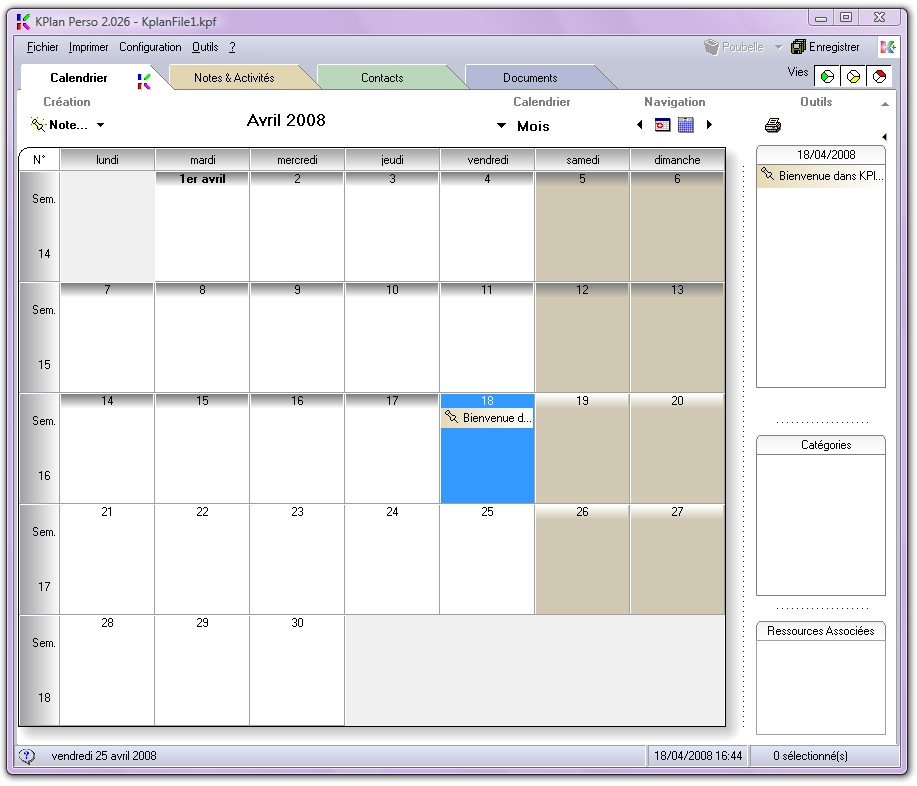917x786 pixels.
Task: Click the Enregistrer save icon
Action: (798, 47)
